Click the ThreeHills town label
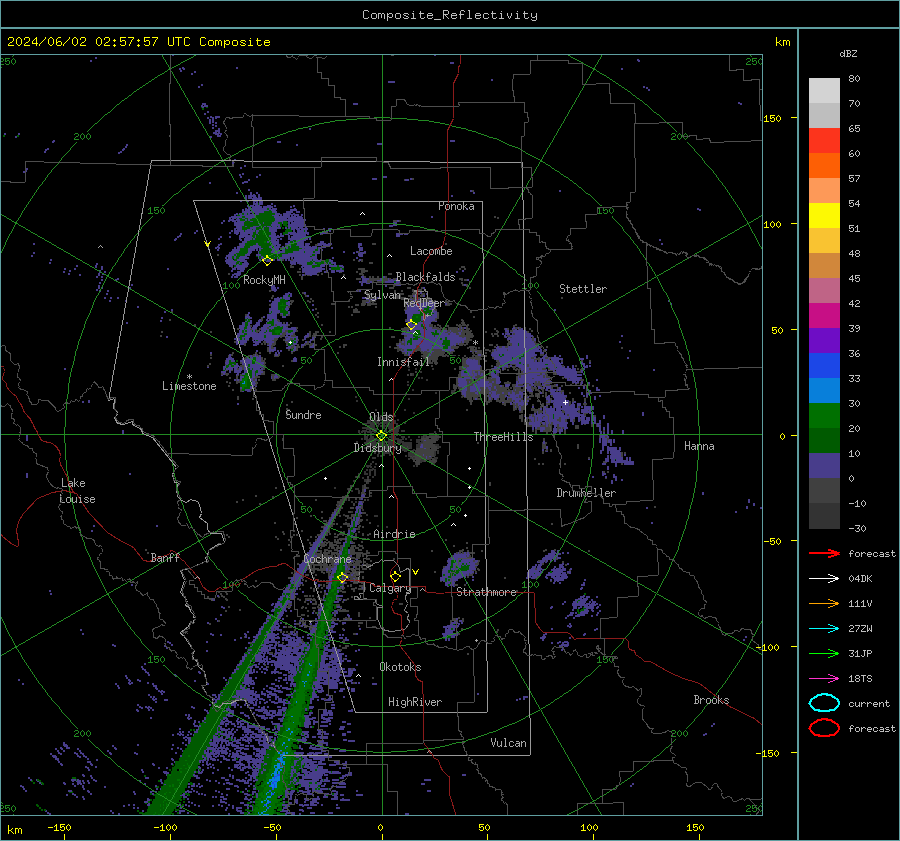 point(503,437)
